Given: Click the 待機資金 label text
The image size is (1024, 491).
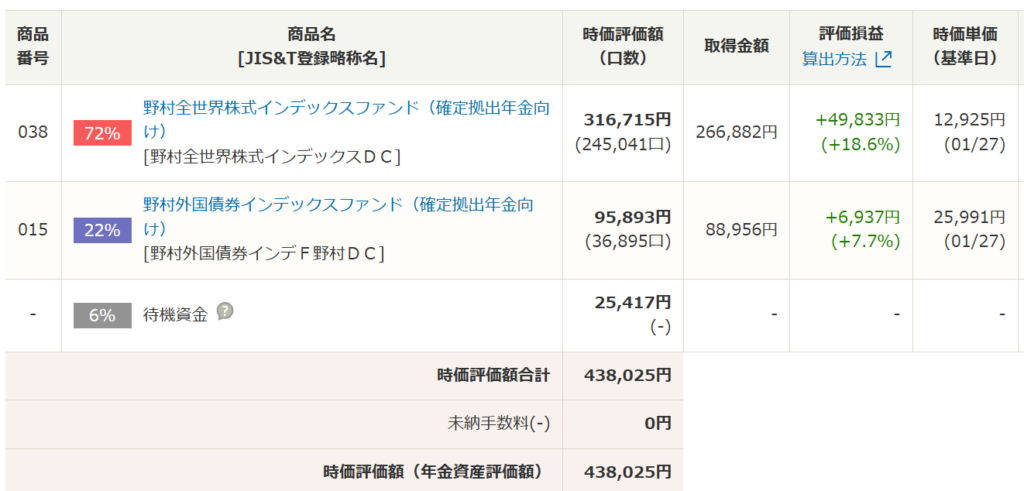Looking at the screenshot, I should pyautogui.click(x=175, y=314).
